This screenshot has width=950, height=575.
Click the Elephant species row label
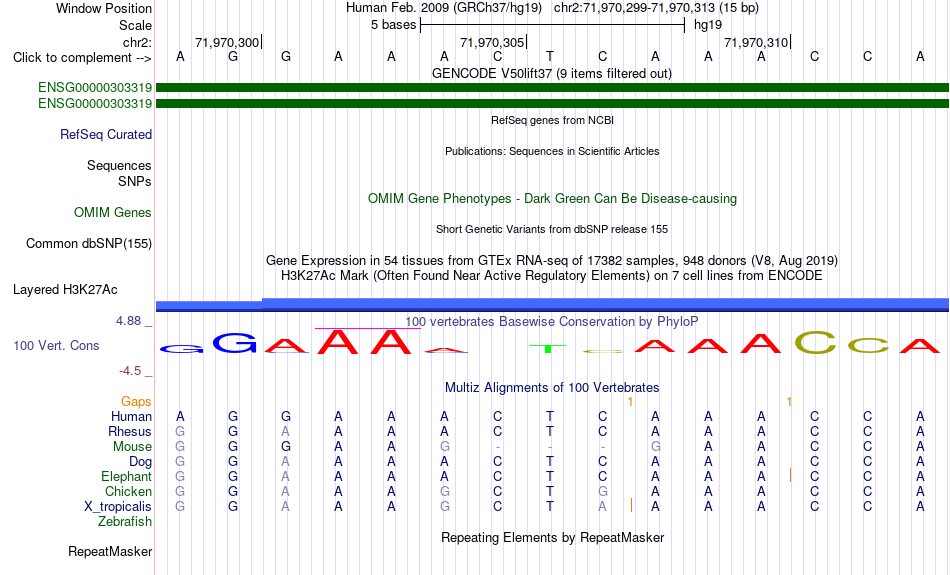click(x=126, y=477)
